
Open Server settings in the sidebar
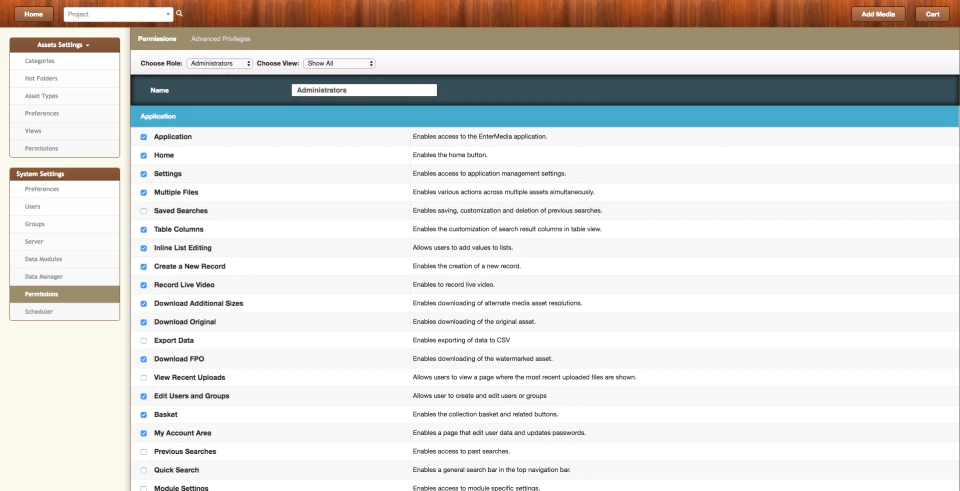click(x=64, y=242)
